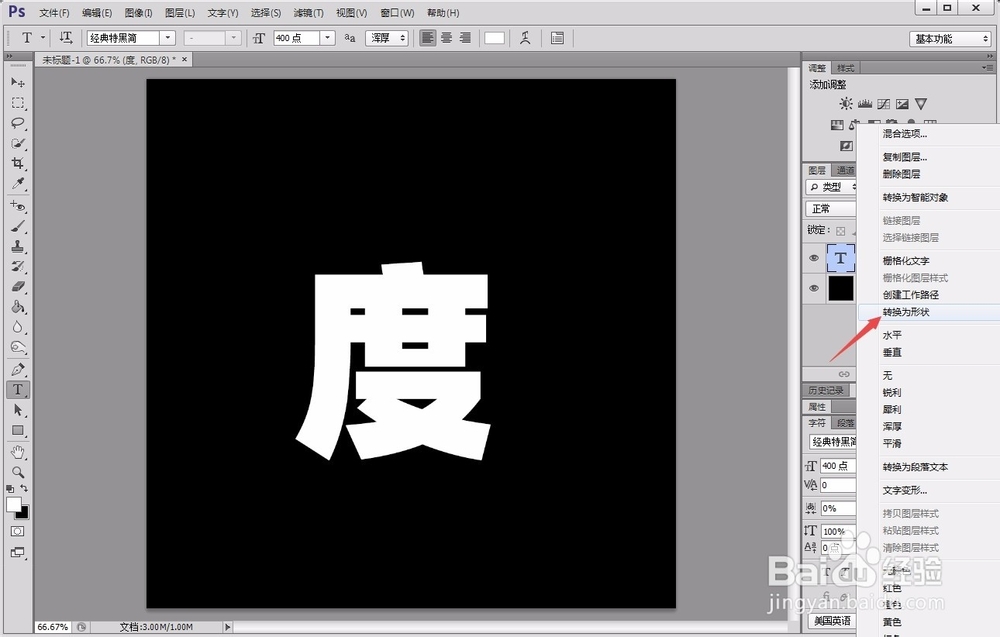Open the layer filter 类型 dropdown

(x=831, y=187)
